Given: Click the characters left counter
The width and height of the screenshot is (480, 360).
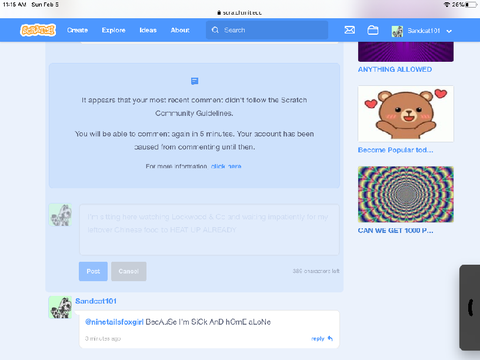Looking at the screenshot, I should pos(316,271).
